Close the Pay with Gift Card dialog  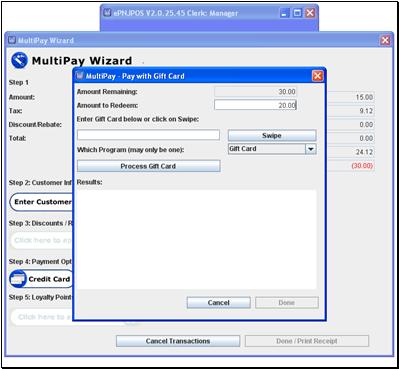point(317,76)
